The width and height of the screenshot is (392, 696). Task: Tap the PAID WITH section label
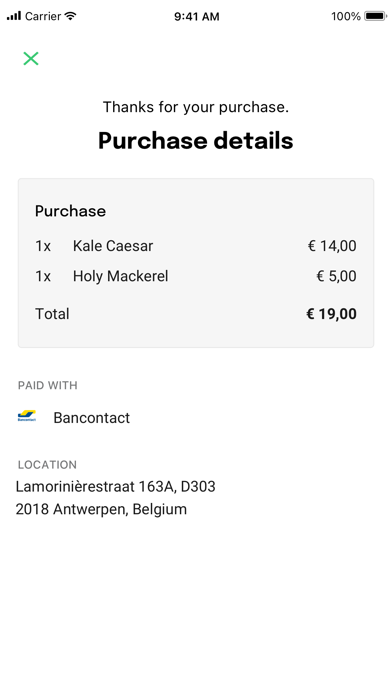point(48,385)
